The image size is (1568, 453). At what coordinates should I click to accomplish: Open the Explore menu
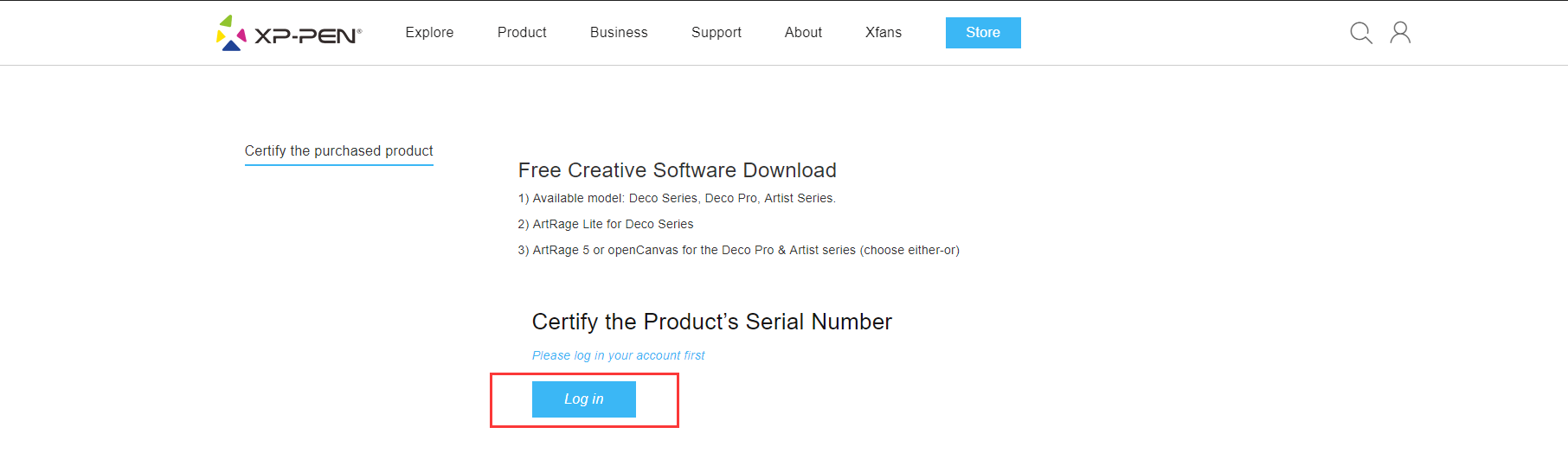[x=429, y=33]
